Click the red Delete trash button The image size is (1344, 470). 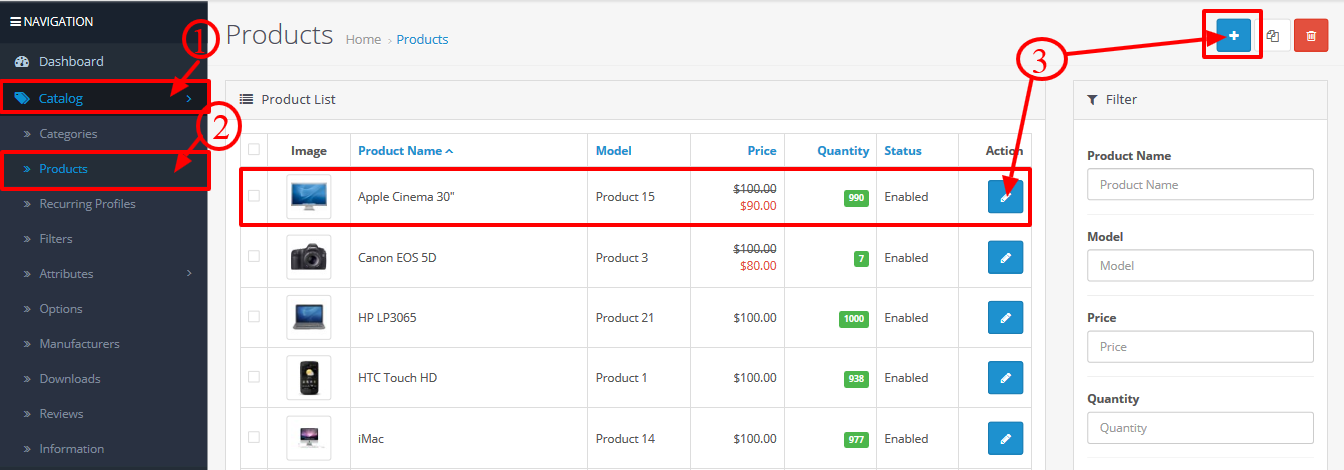pos(1311,36)
